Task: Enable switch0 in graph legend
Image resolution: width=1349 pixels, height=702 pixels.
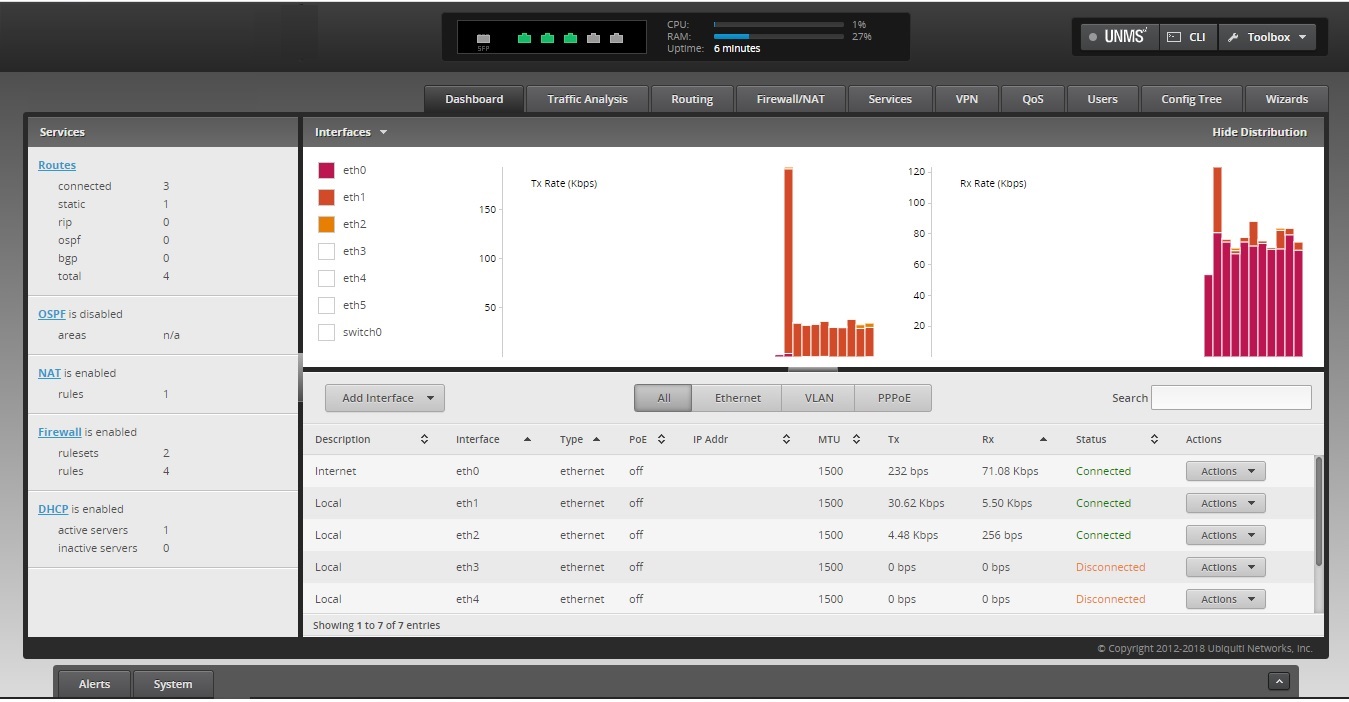Action: (x=326, y=332)
